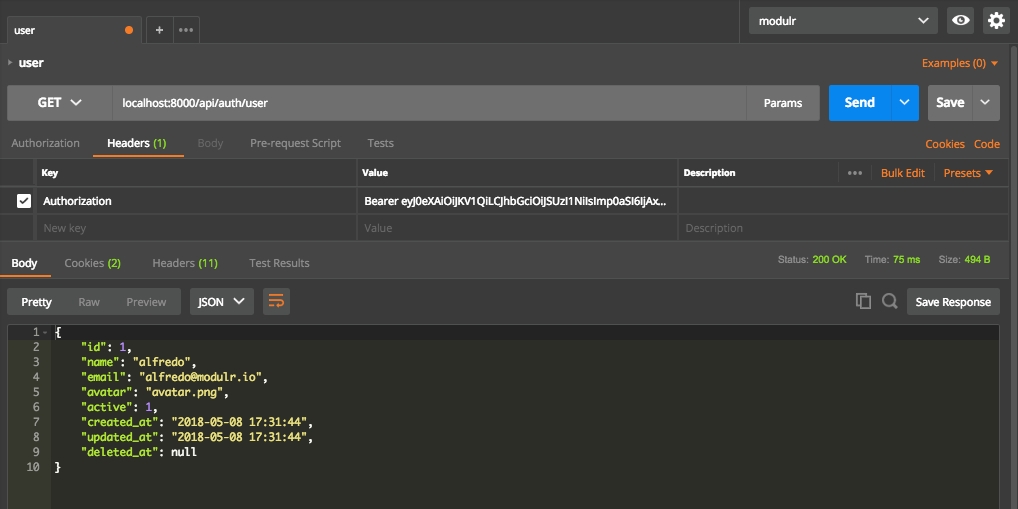The height and width of the screenshot is (509, 1018).
Task: Click the plus icon to add new tab
Action: (x=160, y=30)
